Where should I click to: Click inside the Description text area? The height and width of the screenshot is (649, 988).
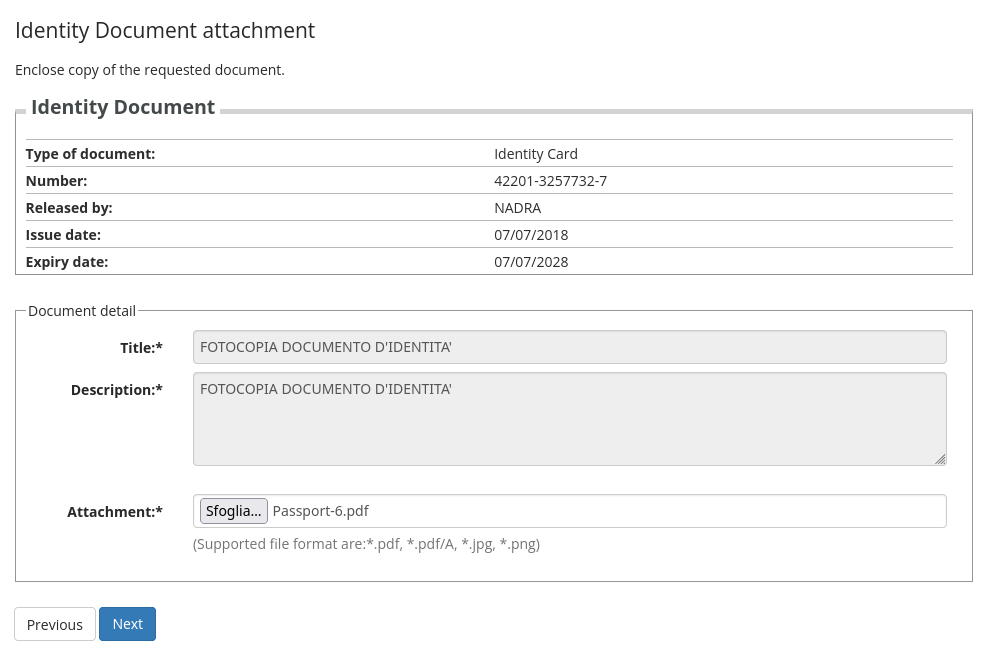[x=569, y=419]
